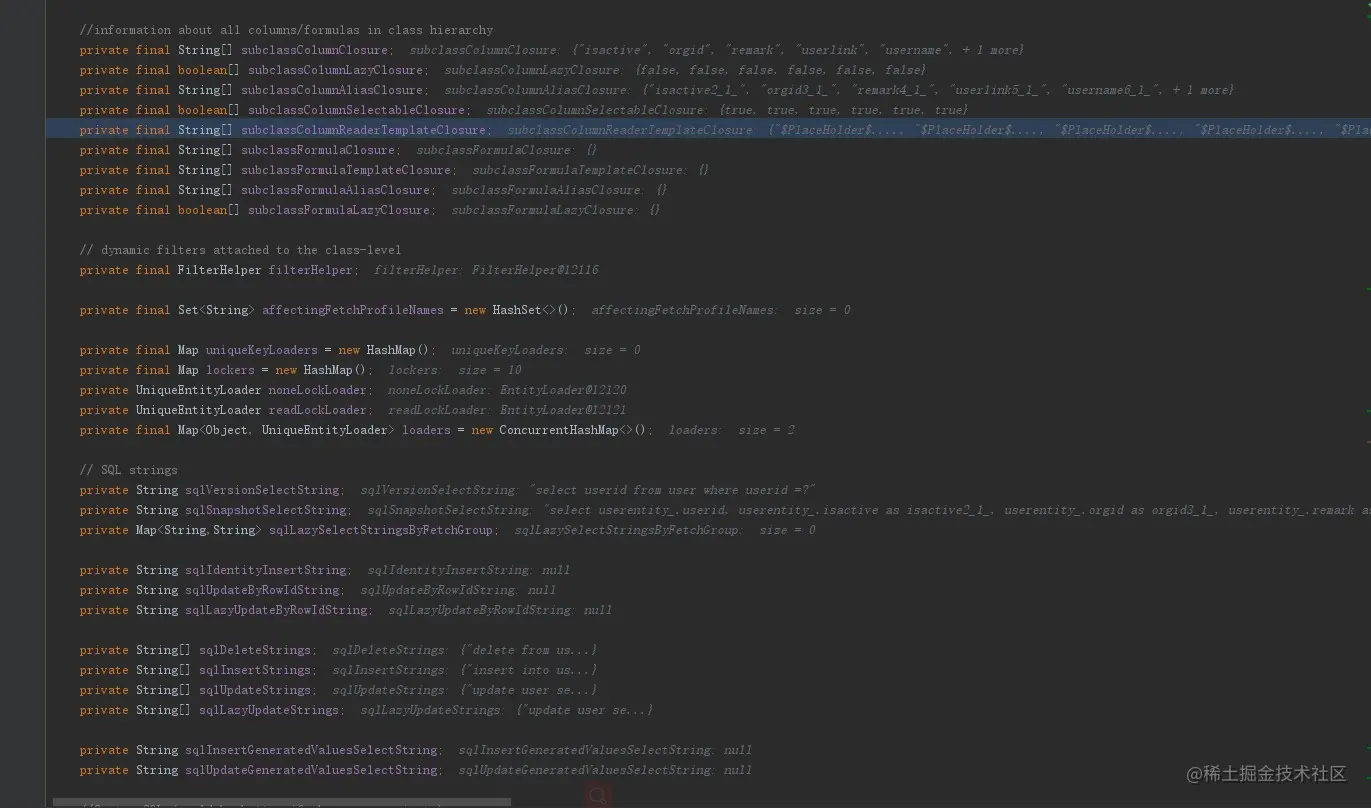
Task: Click the 稀土掘金技术社区 watermark link
Action: (1262, 774)
